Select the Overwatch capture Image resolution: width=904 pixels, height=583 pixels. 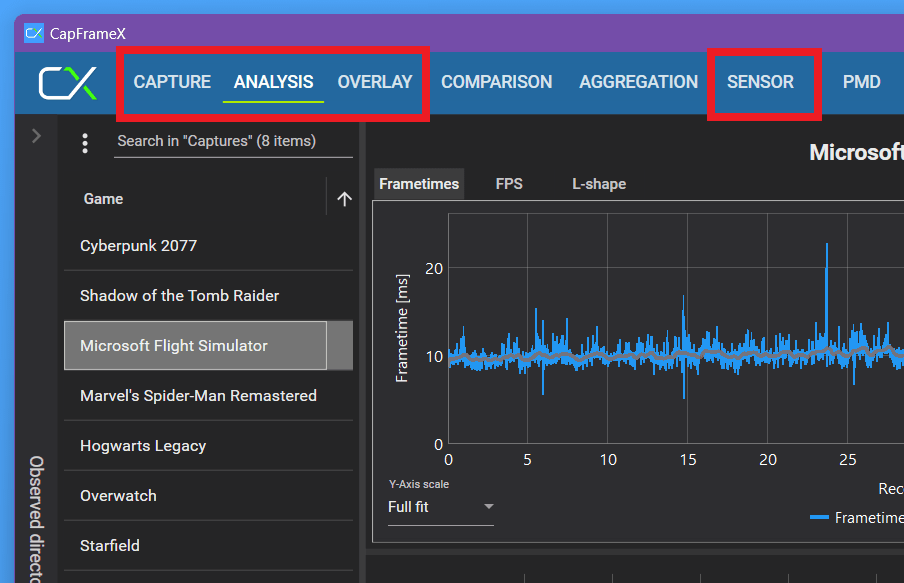208,496
